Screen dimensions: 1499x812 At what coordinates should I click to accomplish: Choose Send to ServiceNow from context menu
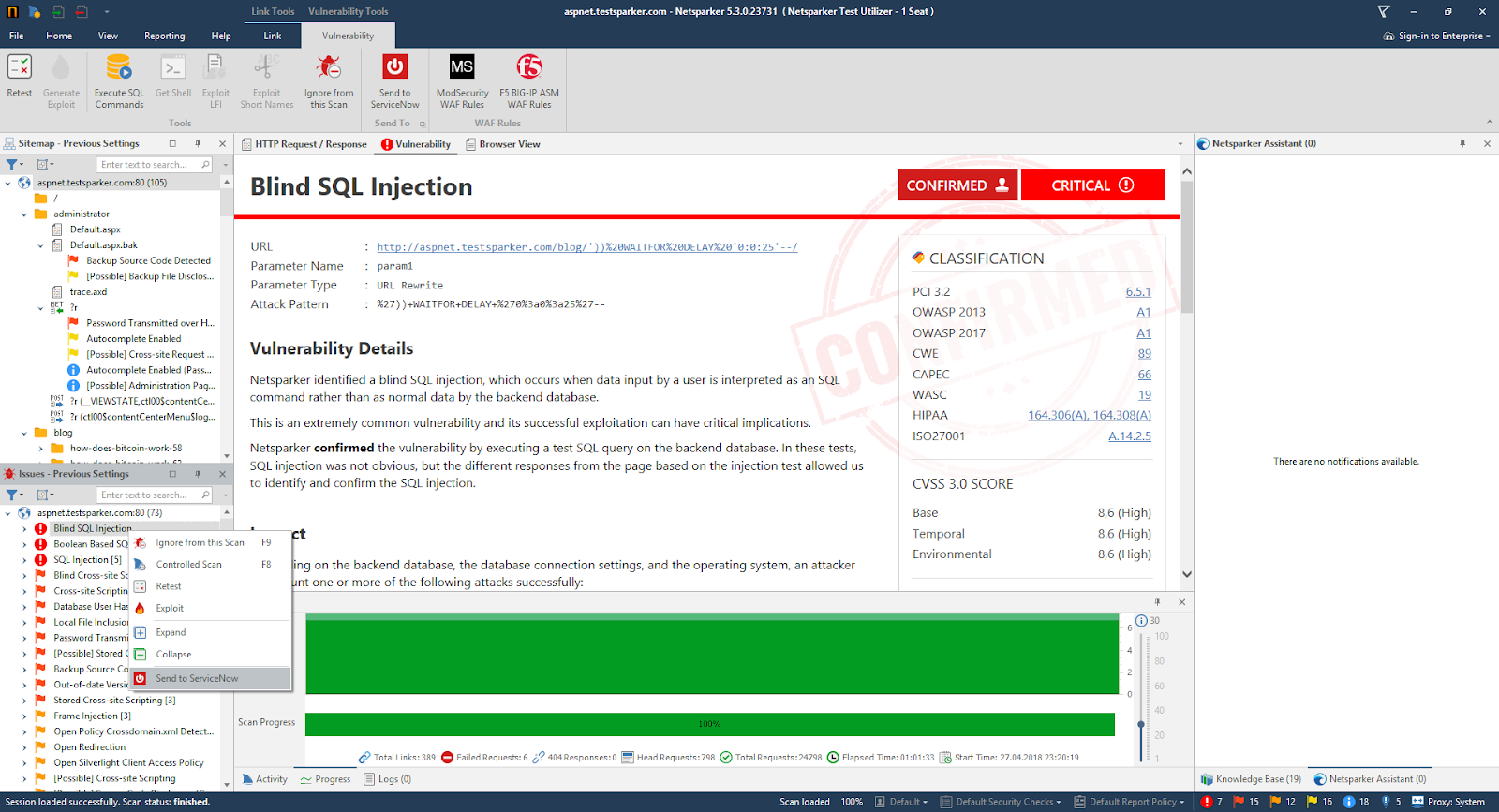coord(211,678)
